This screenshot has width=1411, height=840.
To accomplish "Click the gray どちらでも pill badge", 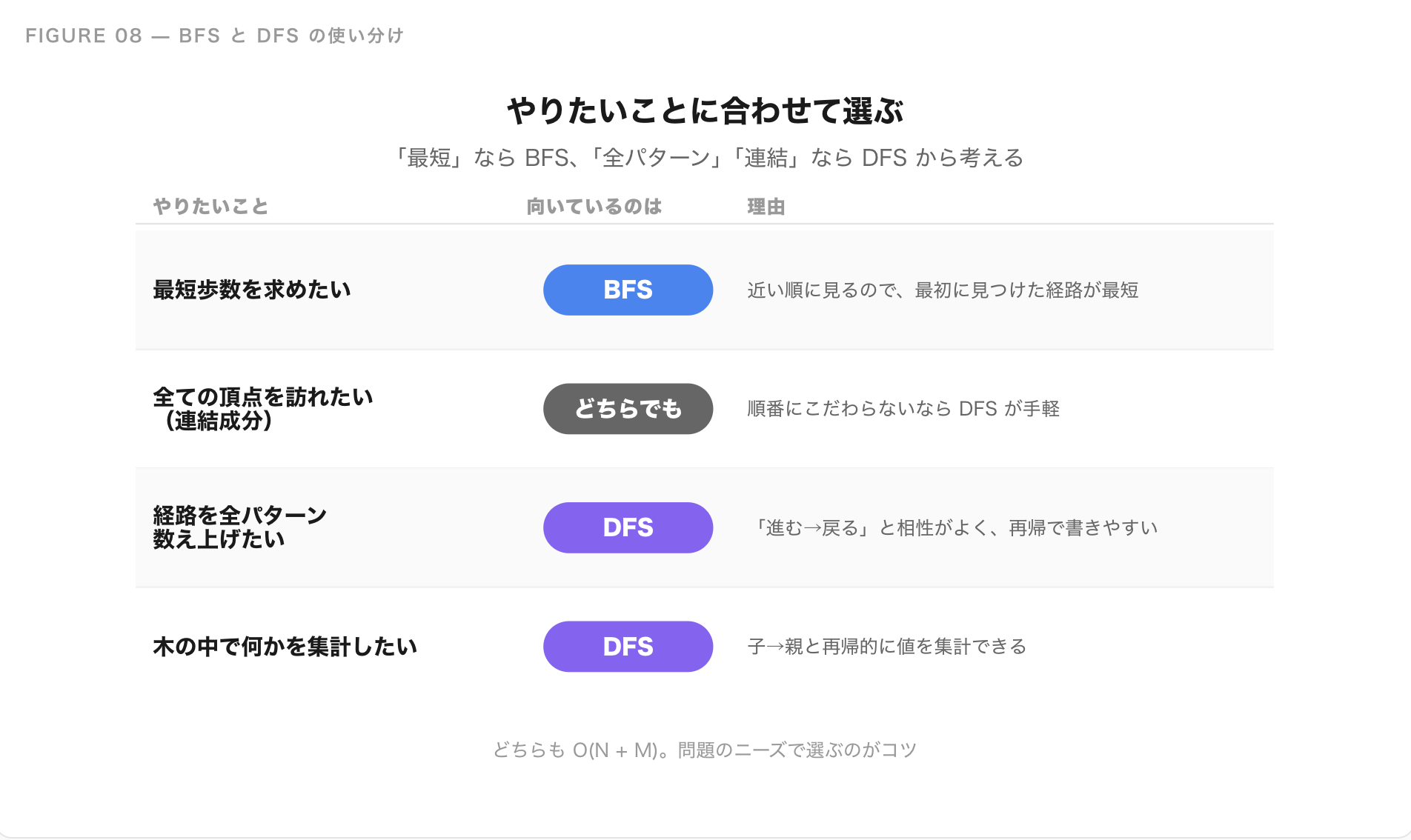I will point(628,409).
